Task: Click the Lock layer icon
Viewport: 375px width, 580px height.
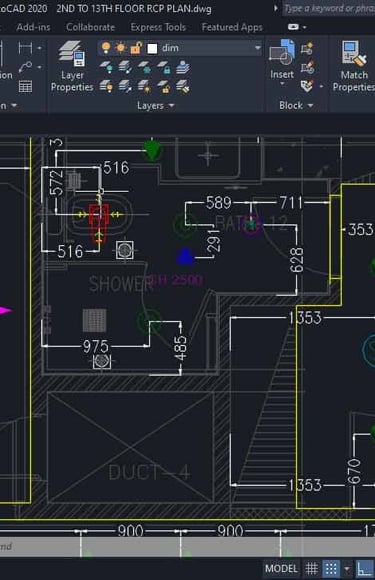Action: click(x=163, y=68)
